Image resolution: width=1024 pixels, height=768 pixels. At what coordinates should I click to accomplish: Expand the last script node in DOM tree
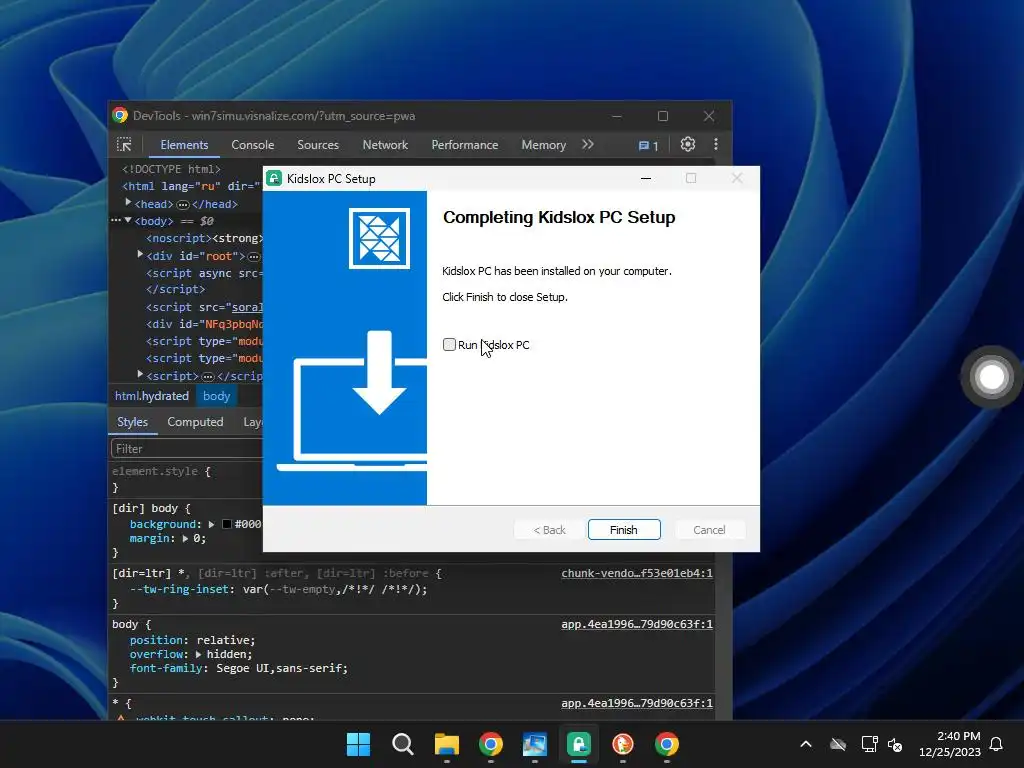[x=140, y=375]
